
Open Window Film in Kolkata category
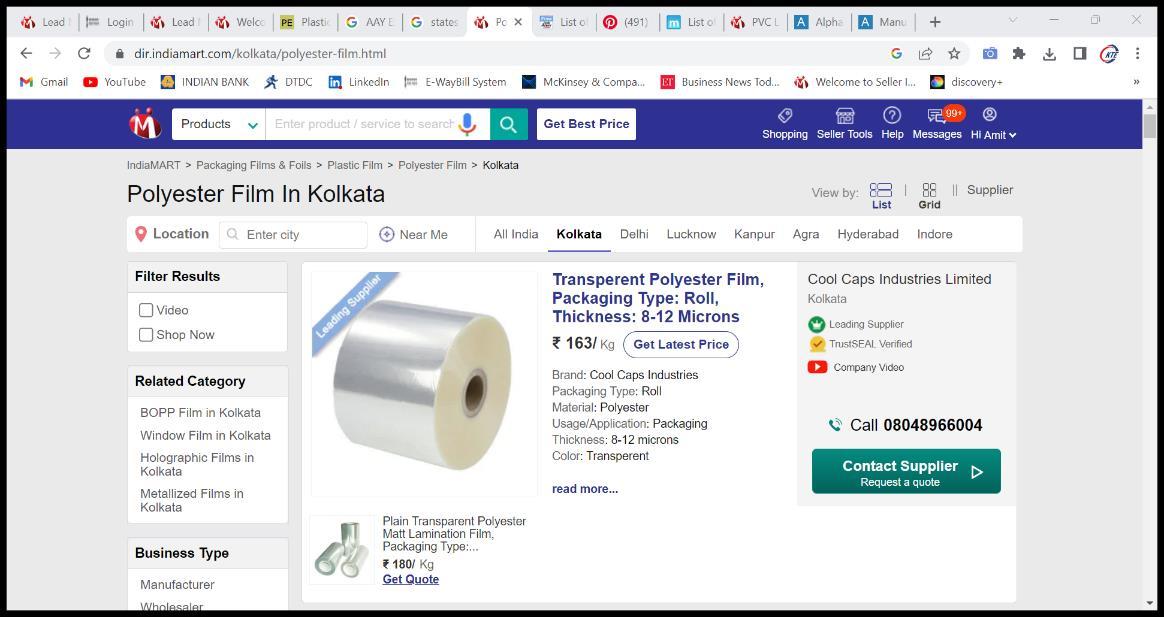pyautogui.click(x=206, y=435)
